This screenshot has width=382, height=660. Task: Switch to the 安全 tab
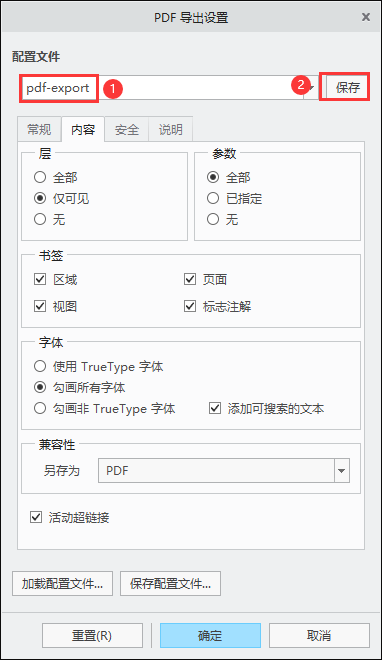127,129
